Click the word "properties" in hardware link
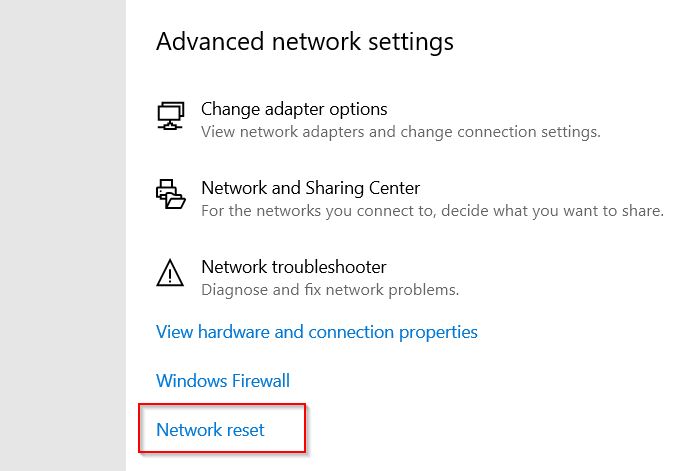The width and height of the screenshot is (684, 471). 438,333
